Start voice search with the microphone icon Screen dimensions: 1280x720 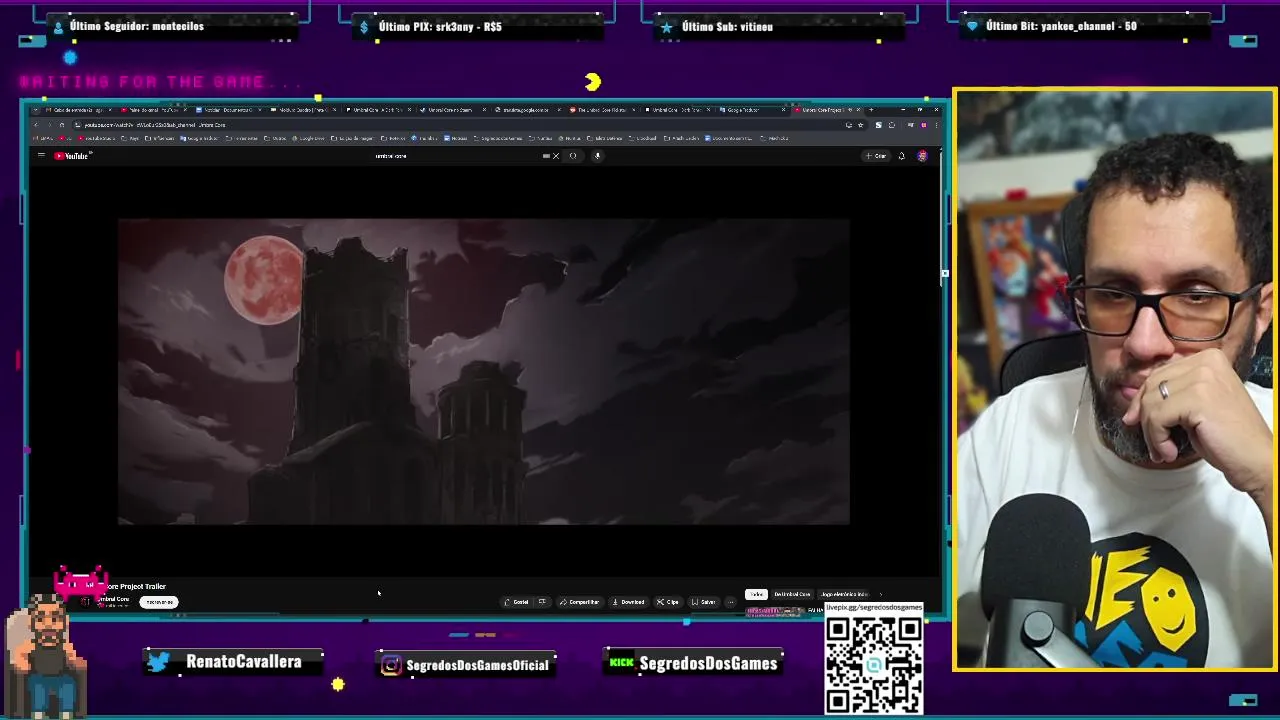pyautogui.click(x=597, y=156)
